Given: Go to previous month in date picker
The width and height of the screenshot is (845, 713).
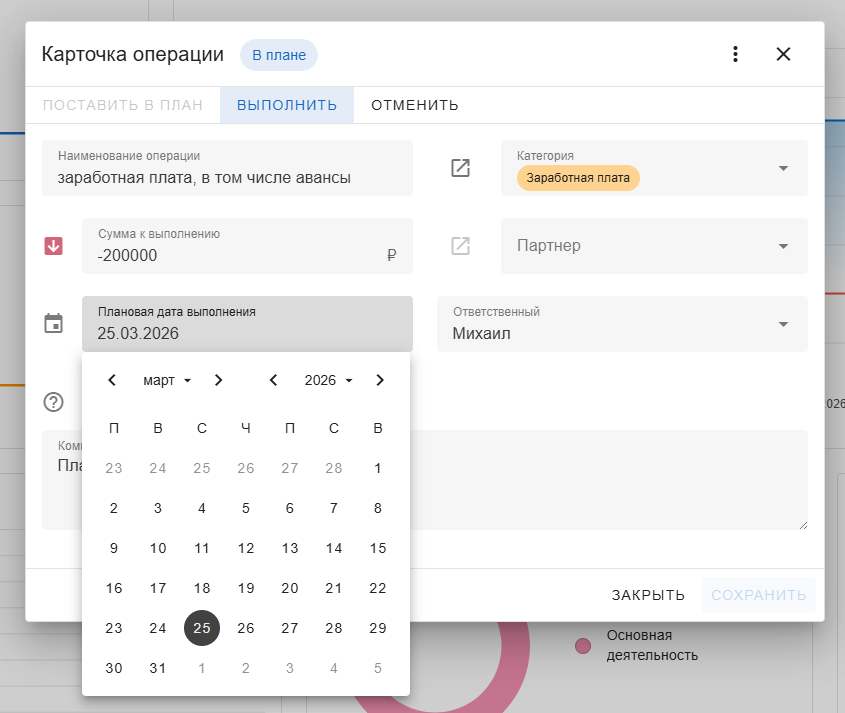Looking at the screenshot, I should 112,380.
